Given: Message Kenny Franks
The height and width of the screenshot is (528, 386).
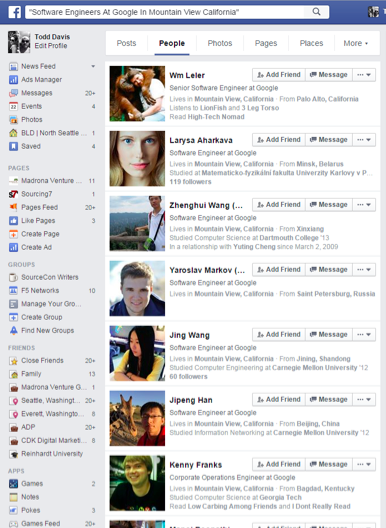Looking at the screenshot, I should point(329,464).
